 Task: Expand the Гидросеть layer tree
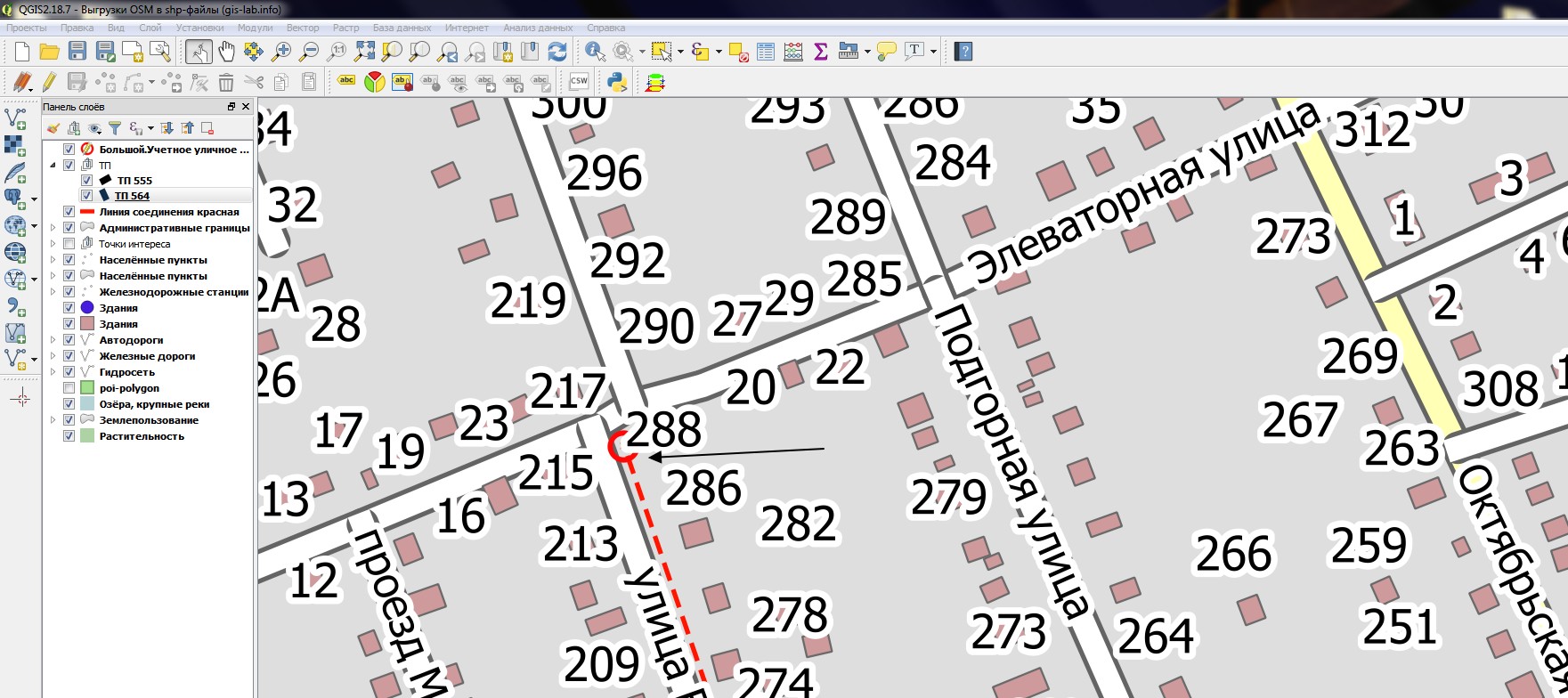pos(53,372)
